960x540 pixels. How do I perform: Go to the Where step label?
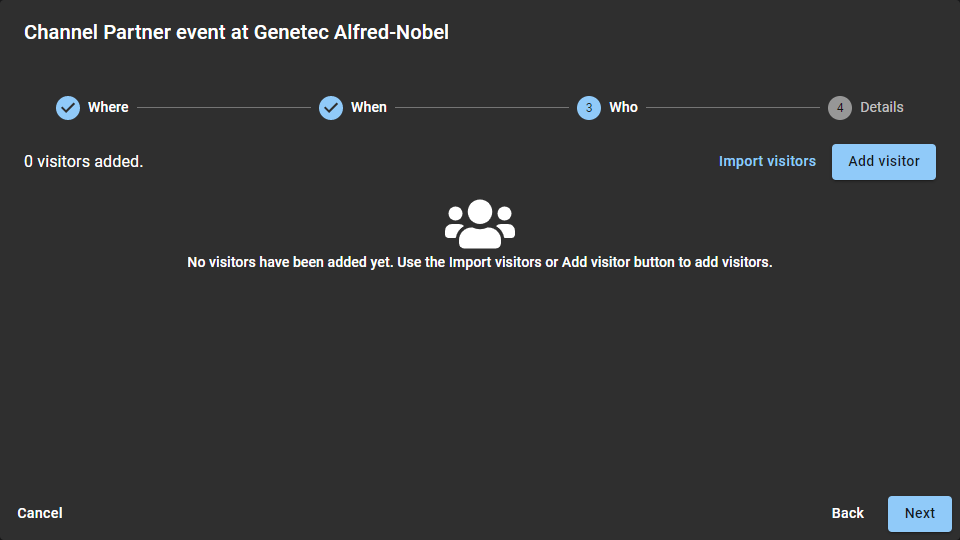coord(108,107)
